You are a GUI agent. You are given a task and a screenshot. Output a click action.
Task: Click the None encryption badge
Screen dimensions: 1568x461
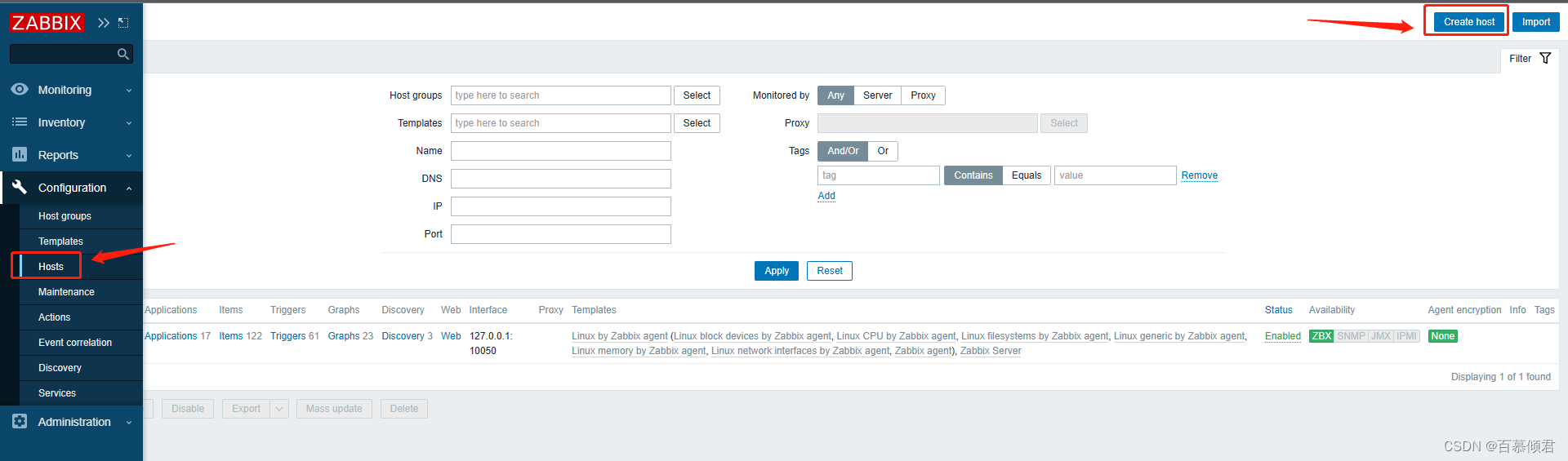point(1443,336)
